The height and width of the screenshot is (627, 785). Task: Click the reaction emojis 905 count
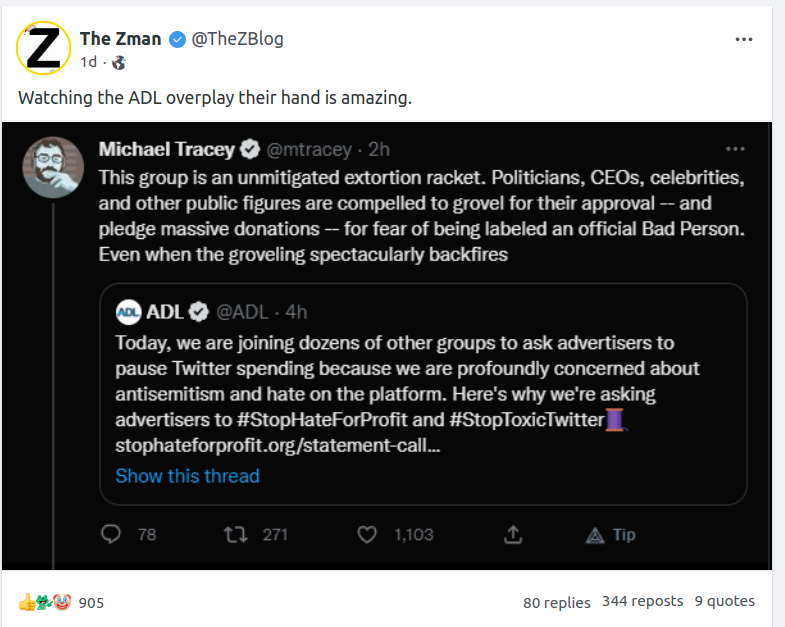tap(61, 602)
